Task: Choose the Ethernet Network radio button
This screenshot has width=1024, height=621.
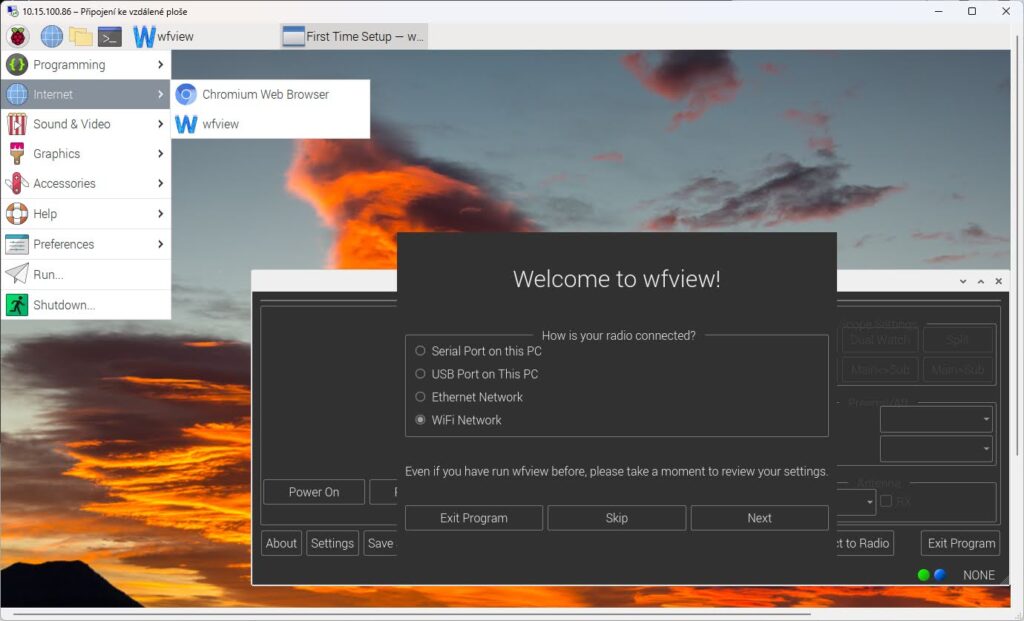Action: pyautogui.click(x=421, y=397)
